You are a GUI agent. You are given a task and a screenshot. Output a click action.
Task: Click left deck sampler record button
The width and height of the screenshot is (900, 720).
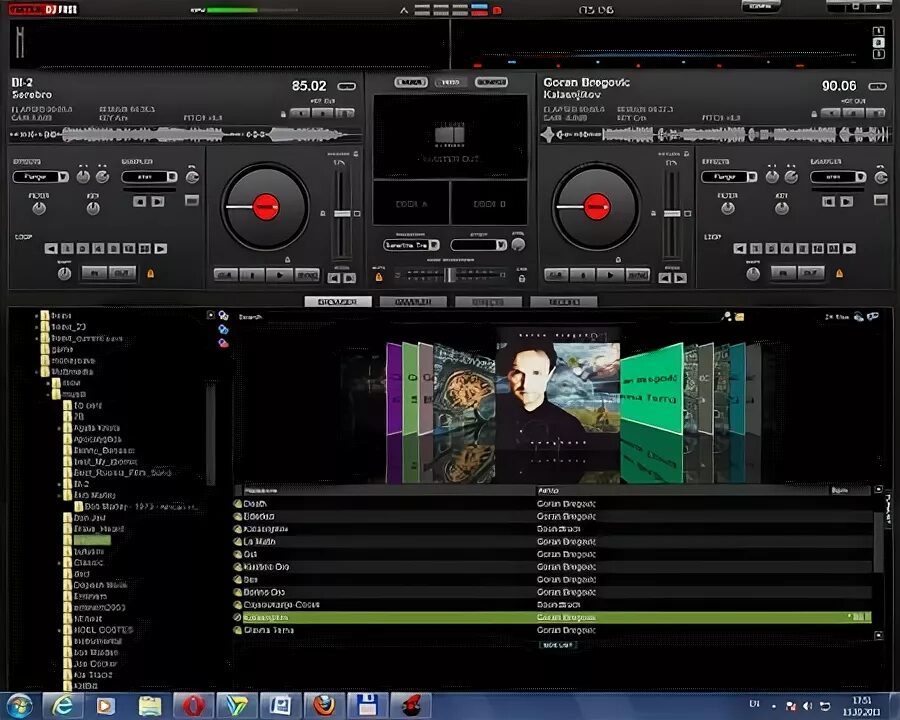[139, 202]
